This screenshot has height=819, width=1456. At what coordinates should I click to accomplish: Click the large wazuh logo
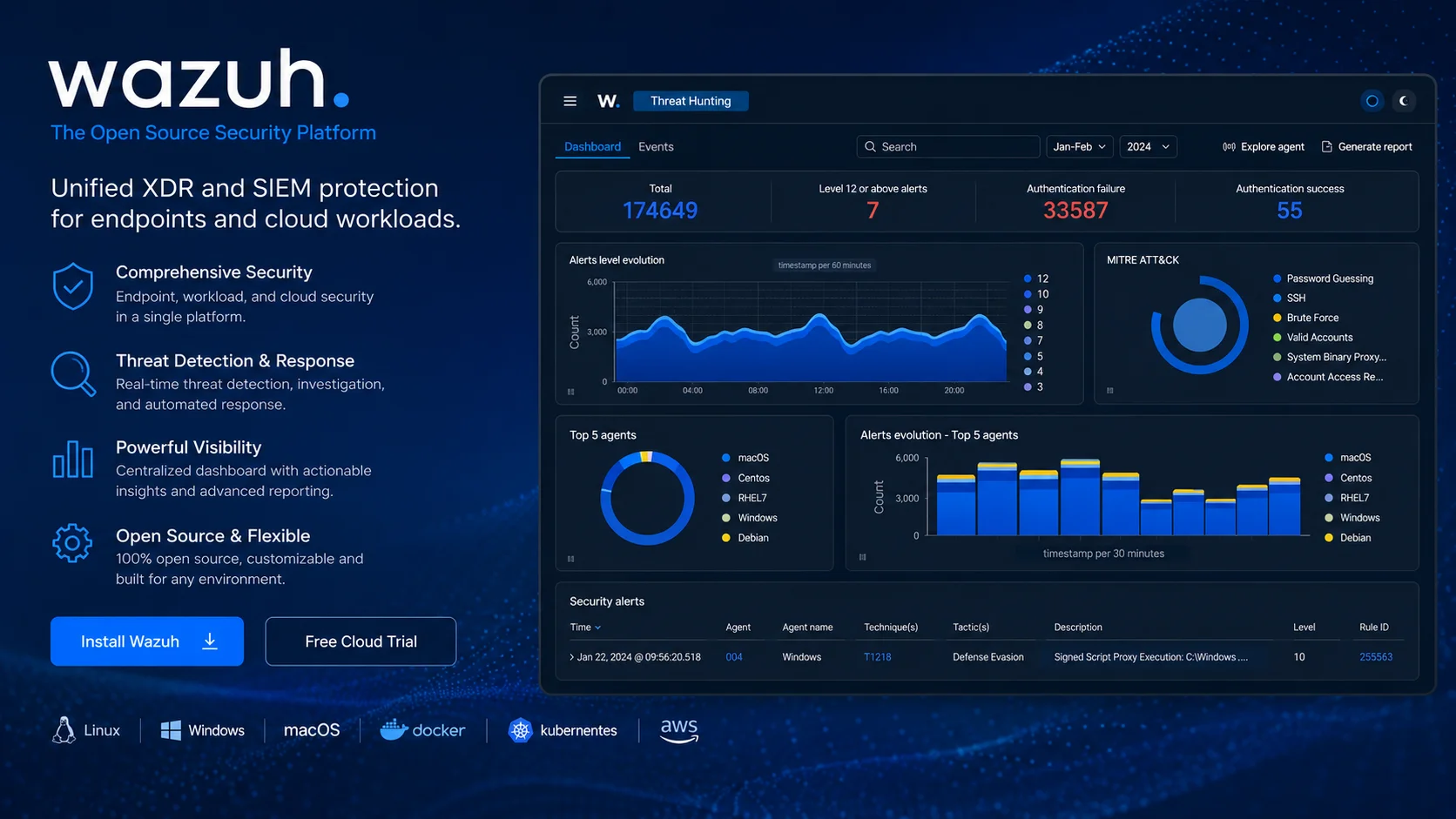[x=199, y=78]
